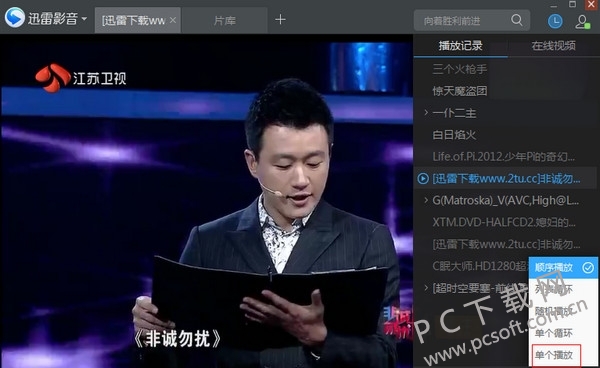Switch to the 片库 tab
Image resolution: width=600 pixels, height=368 pixels.
coord(225,20)
